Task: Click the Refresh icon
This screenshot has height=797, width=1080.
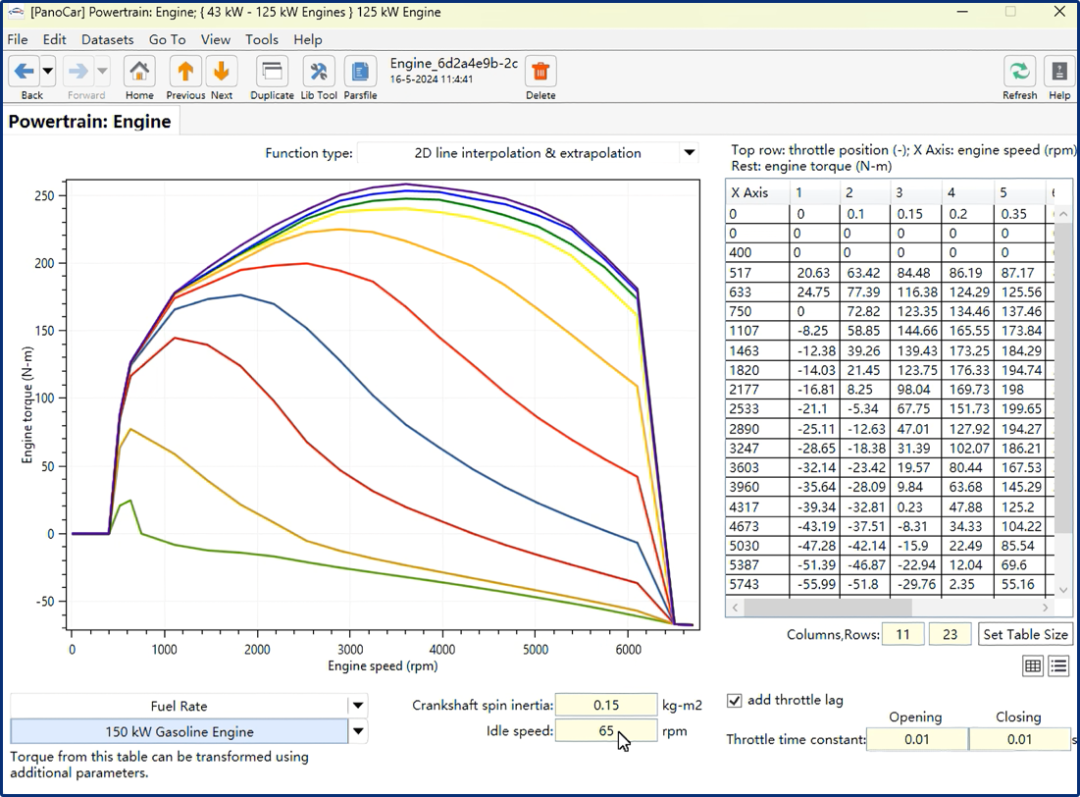Action: click(1019, 71)
